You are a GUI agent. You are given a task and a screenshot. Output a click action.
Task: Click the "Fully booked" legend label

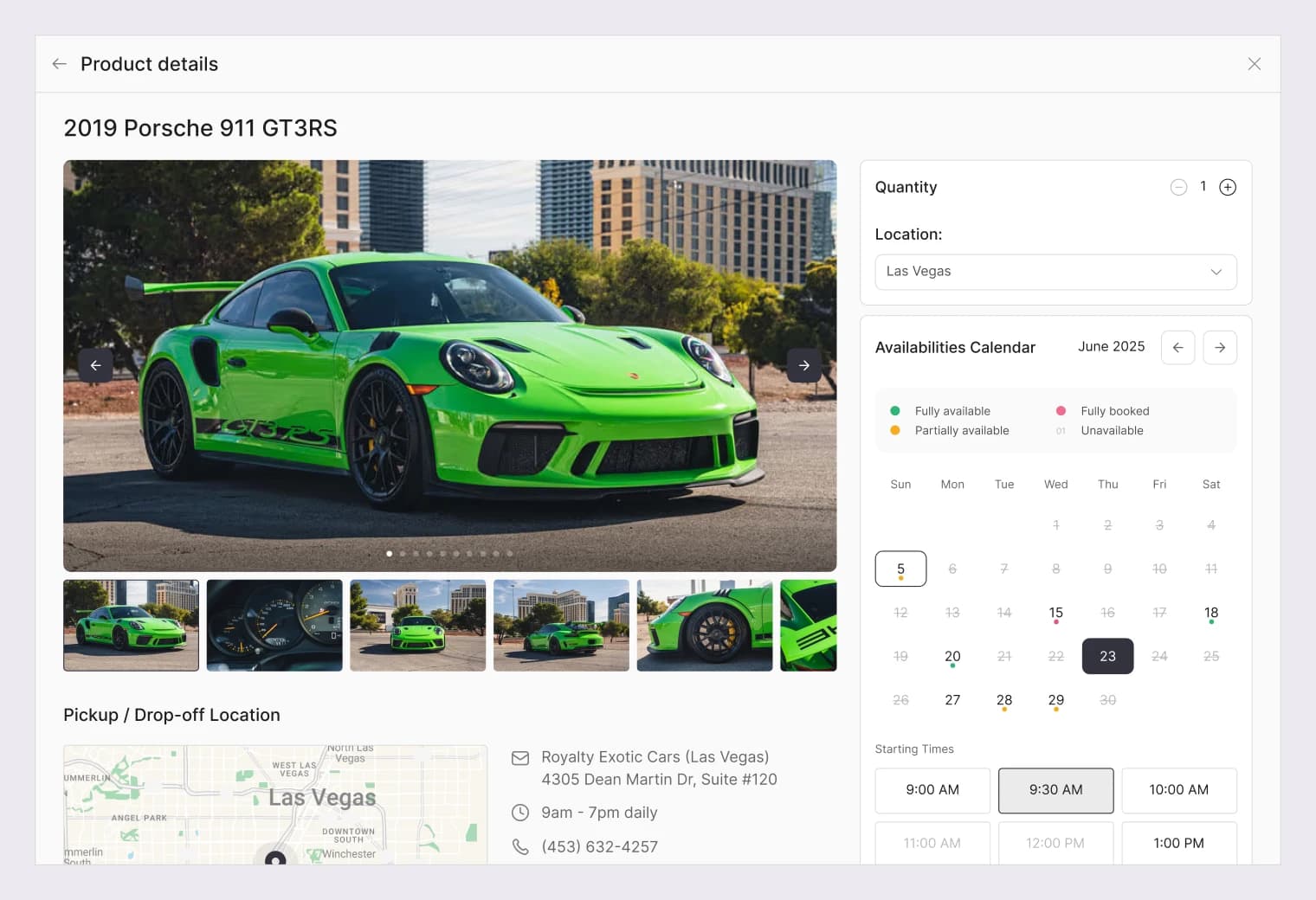coord(1115,411)
